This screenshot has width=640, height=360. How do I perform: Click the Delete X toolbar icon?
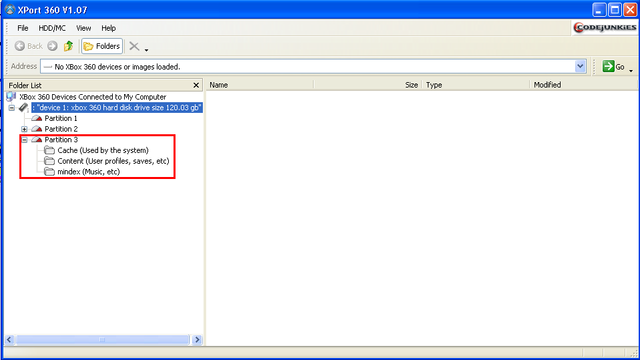click(134, 46)
